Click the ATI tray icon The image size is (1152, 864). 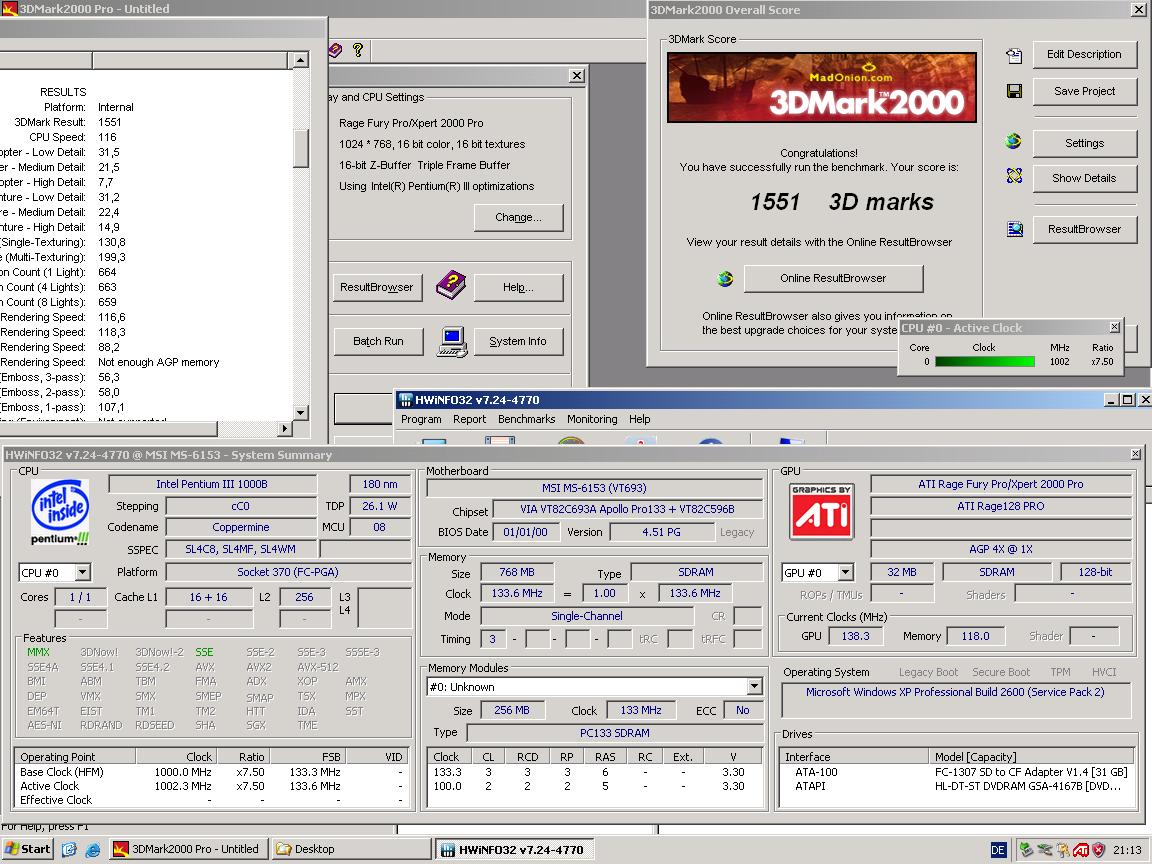click(1081, 850)
